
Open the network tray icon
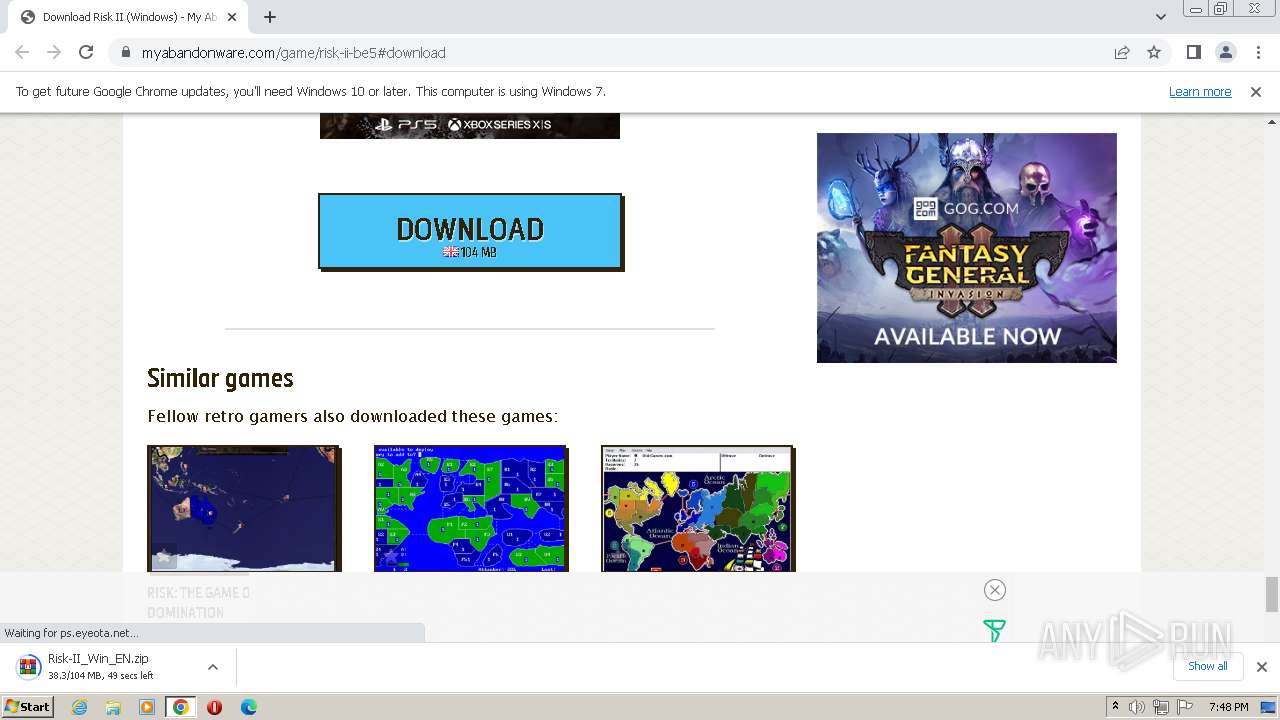pos(1160,707)
